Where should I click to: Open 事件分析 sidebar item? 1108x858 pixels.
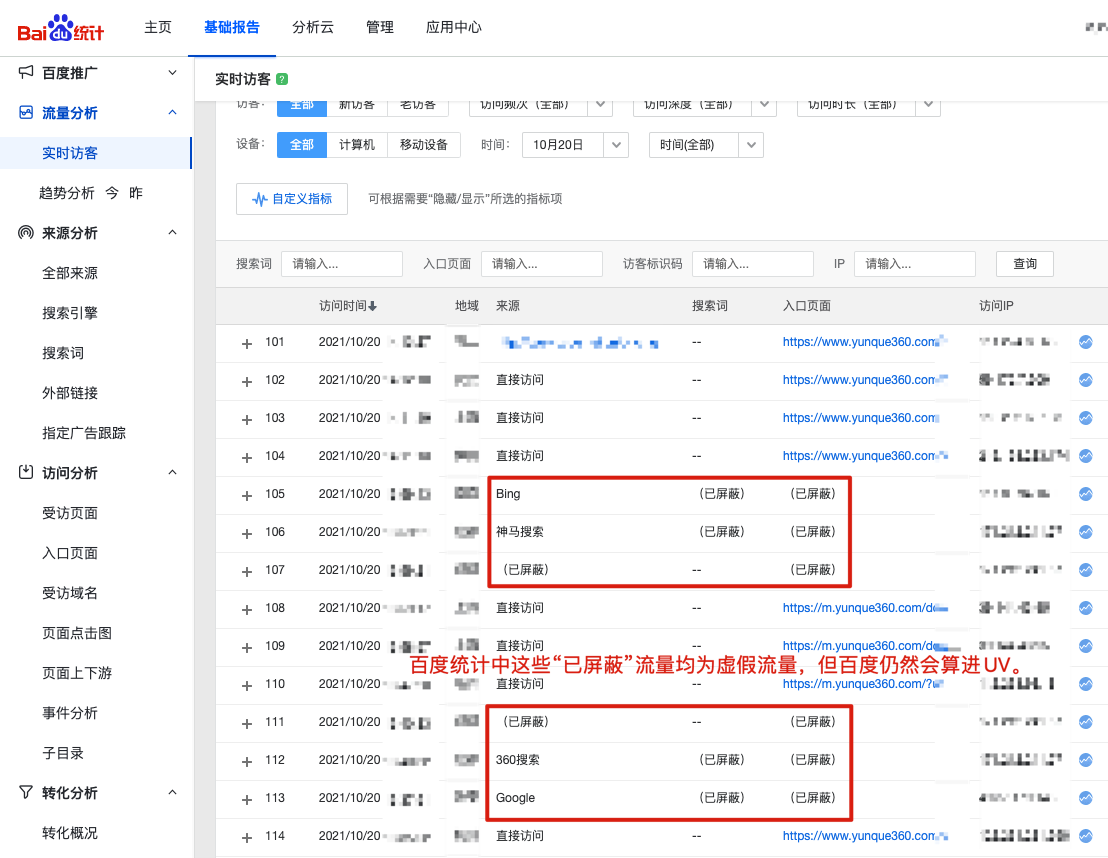coord(70,712)
